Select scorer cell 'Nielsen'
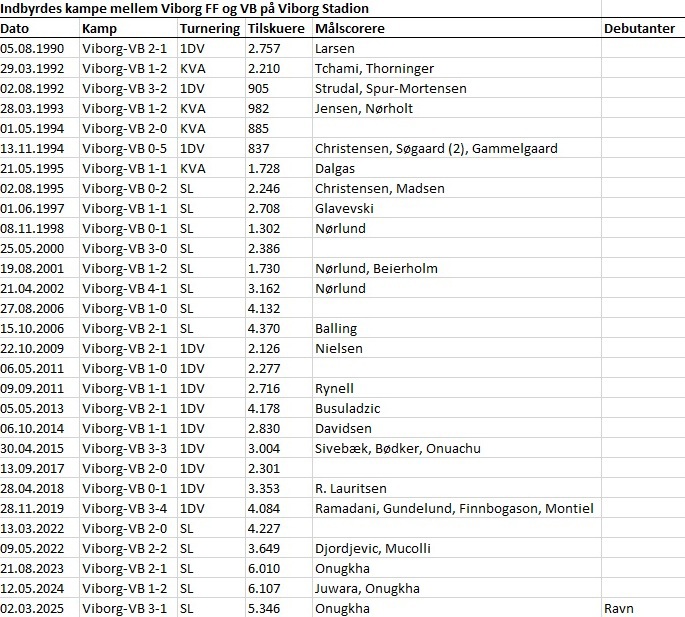 339,348
